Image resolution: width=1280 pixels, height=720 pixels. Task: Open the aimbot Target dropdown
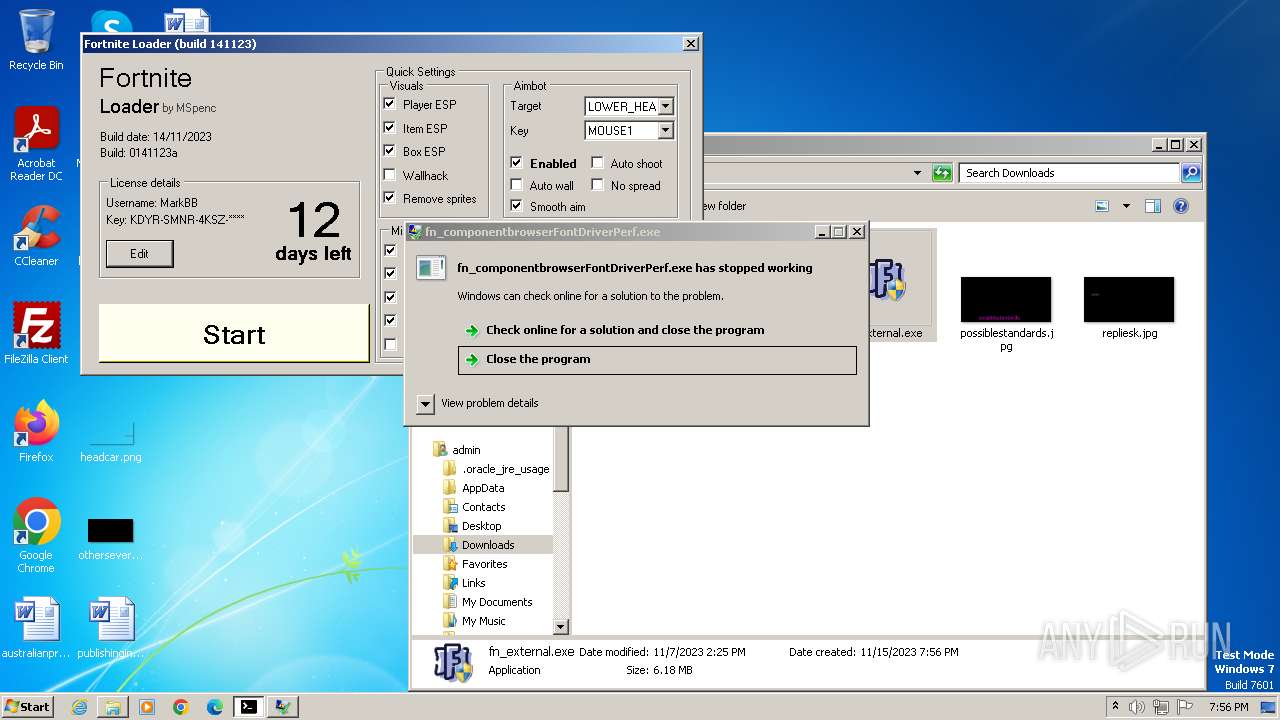pos(666,106)
